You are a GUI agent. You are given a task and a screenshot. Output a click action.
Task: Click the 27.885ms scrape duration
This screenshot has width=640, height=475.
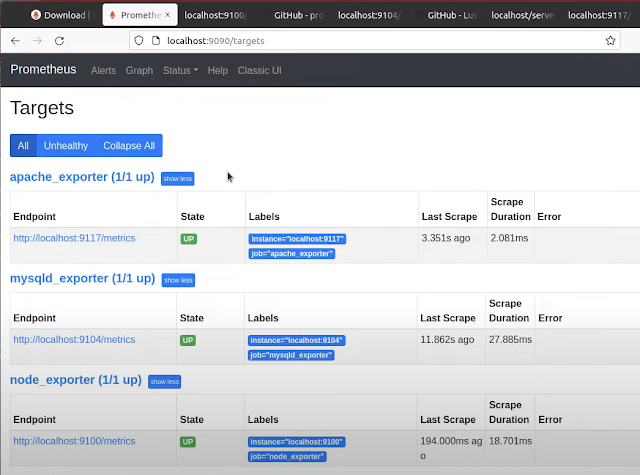511,340
